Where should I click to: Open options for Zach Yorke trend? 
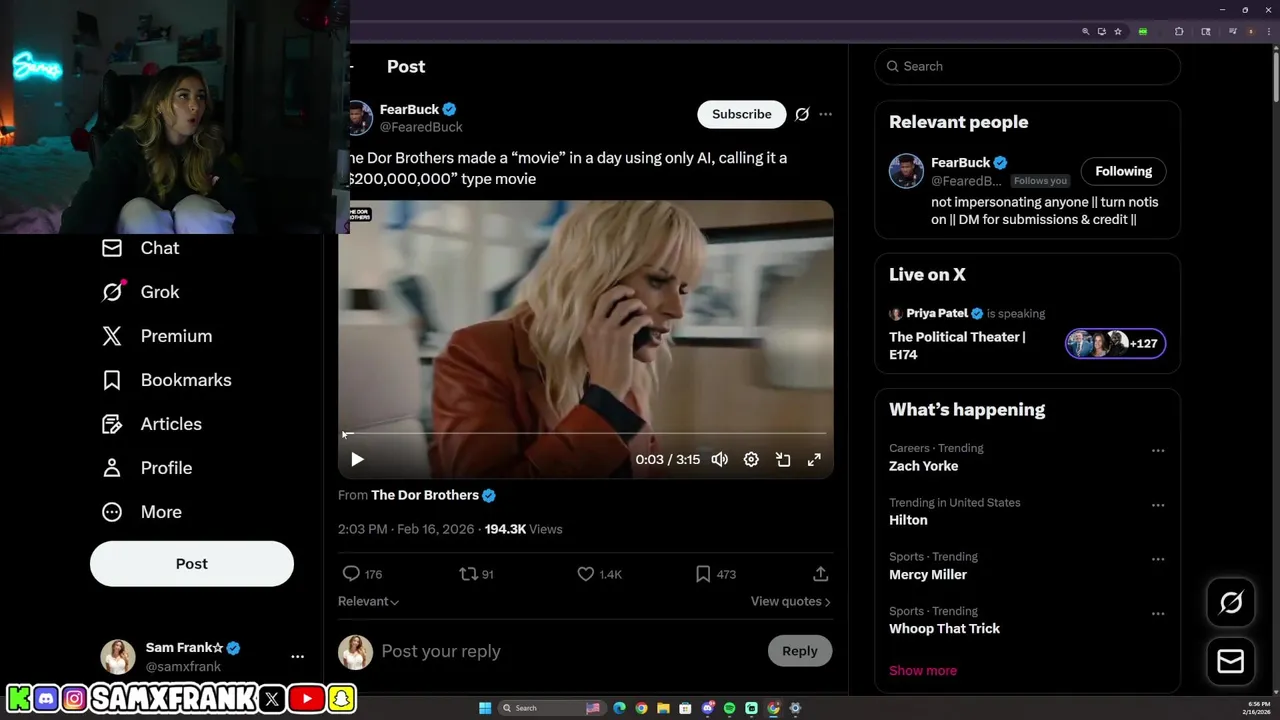1158,451
